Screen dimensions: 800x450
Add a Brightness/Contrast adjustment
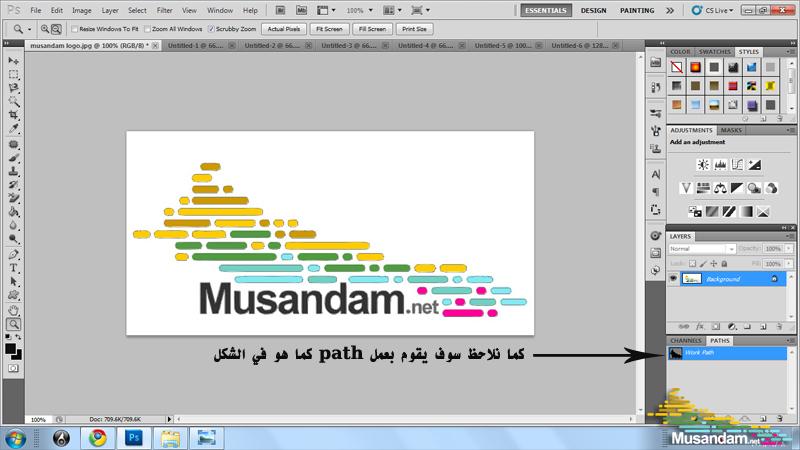point(703,165)
